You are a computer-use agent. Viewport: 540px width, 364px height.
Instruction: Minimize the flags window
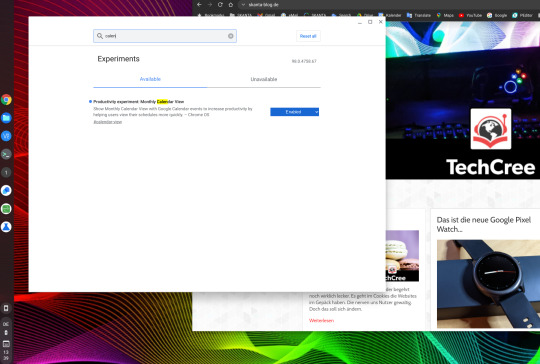(x=360, y=22)
